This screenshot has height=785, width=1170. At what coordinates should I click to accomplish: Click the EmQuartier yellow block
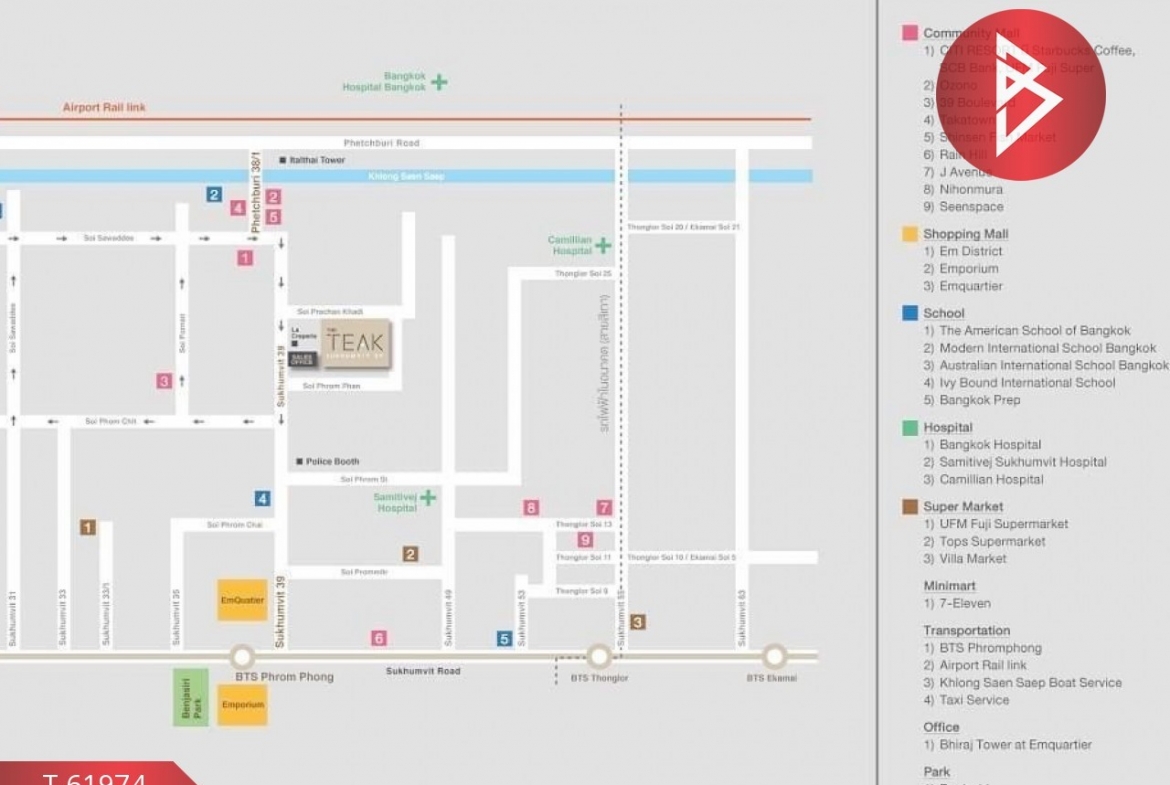[243, 600]
